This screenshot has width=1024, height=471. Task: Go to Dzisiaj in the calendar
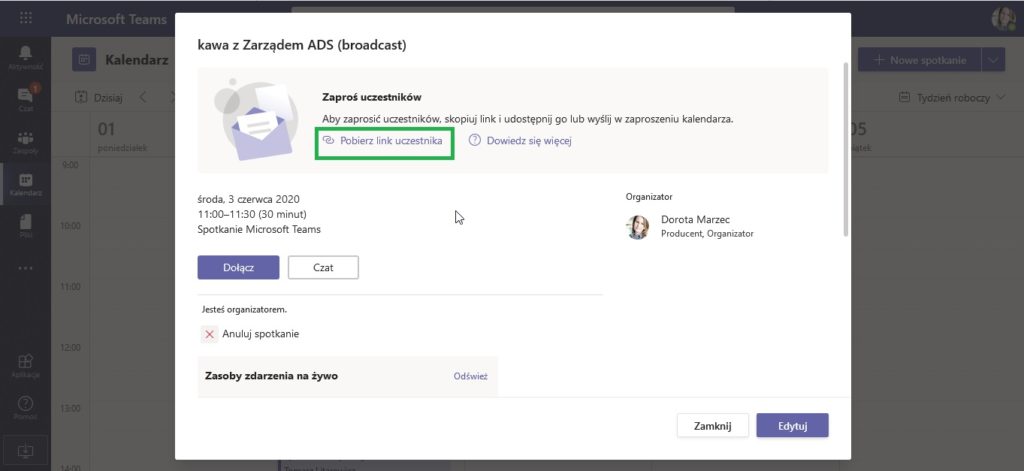point(99,97)
